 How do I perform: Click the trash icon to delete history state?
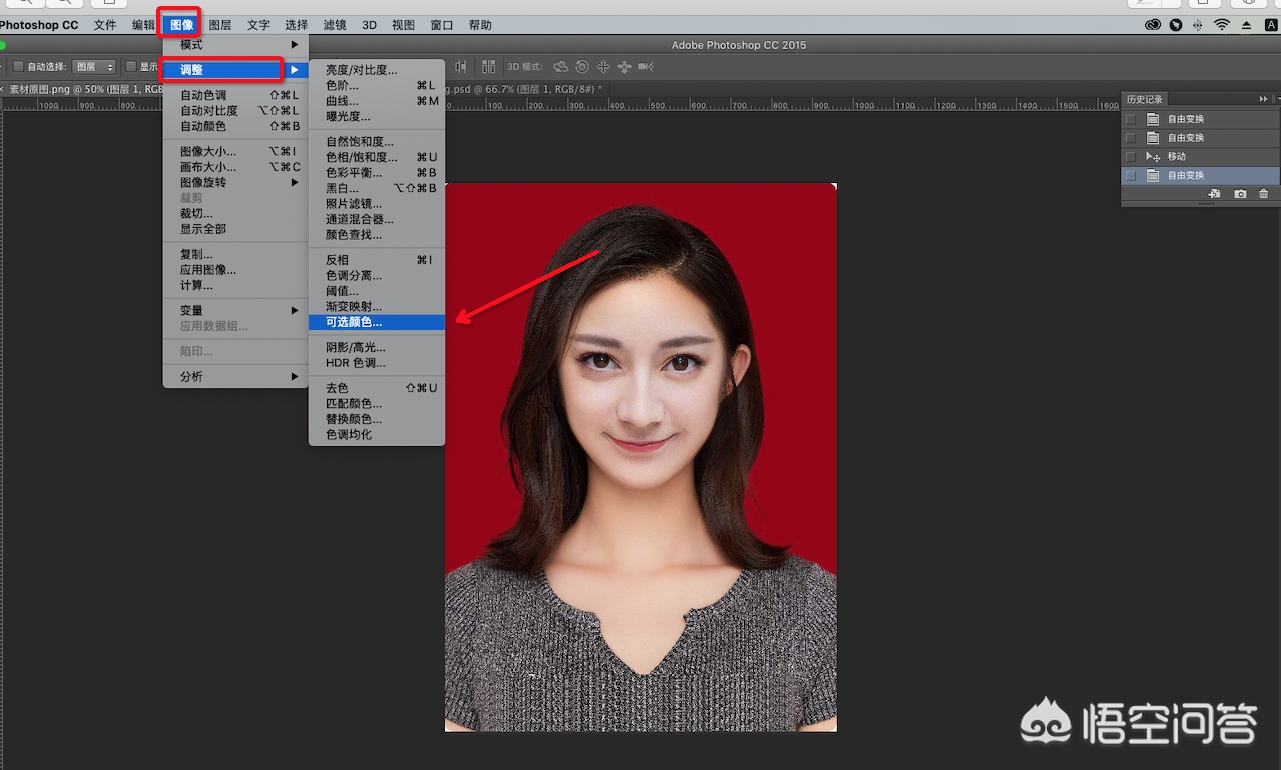click(1264, 193)
